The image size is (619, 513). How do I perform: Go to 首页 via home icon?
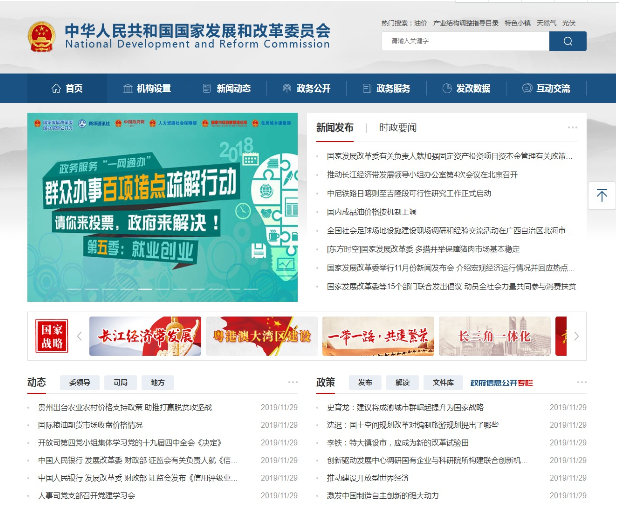(x=67, y=88)
